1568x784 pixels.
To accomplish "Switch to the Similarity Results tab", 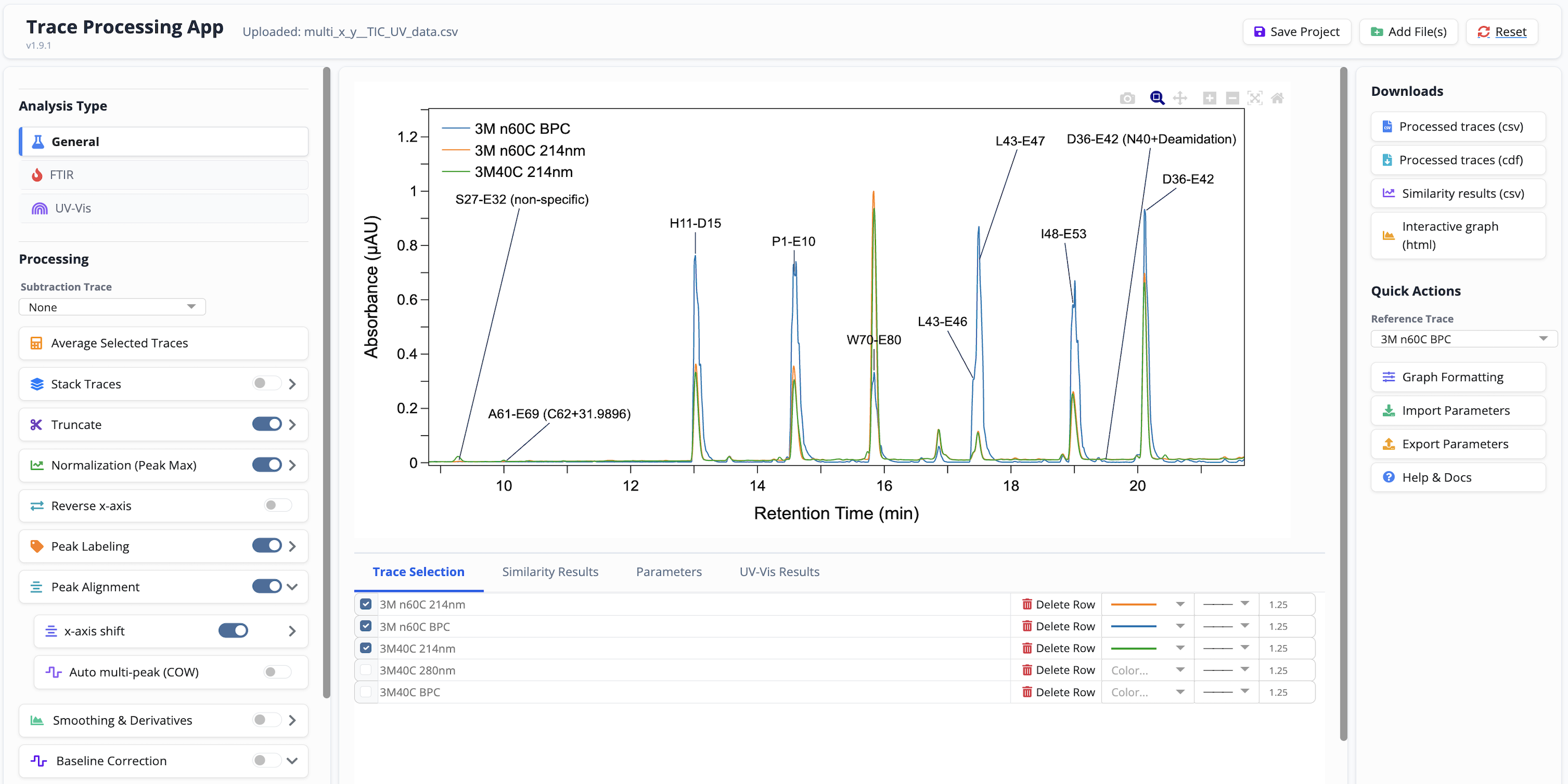I will click(550, 572).
